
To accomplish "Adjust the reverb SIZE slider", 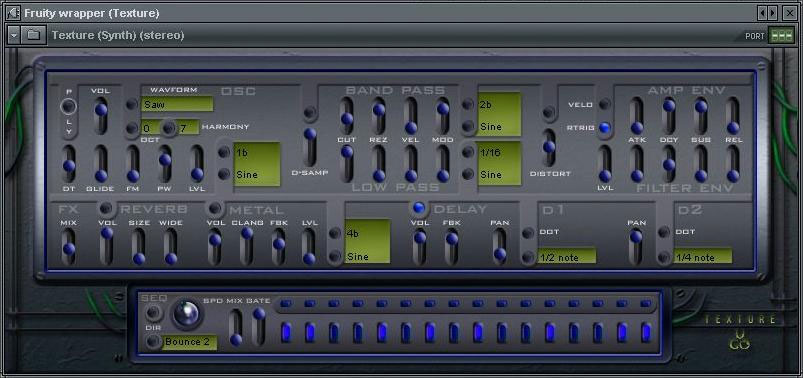I will (139, 247).
